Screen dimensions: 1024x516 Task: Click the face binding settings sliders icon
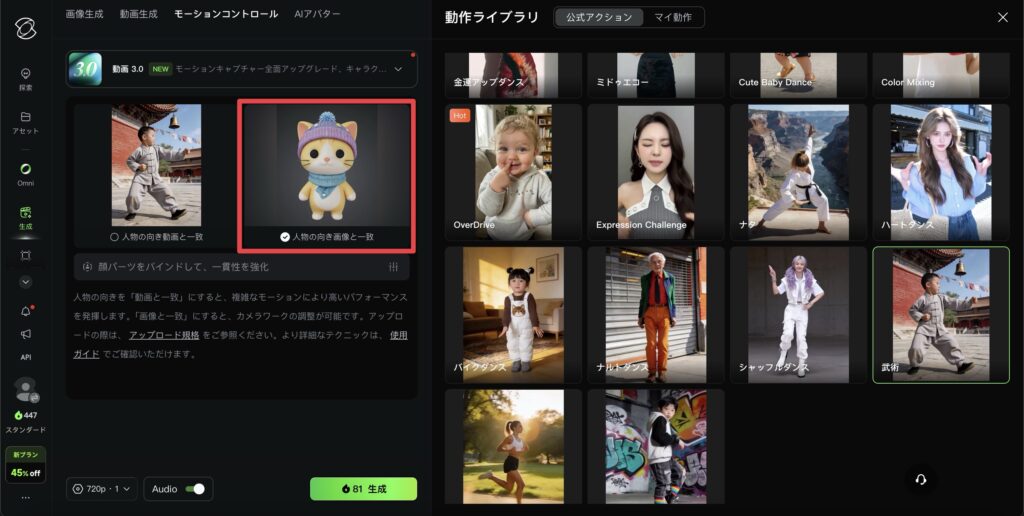[x=393, y=267]
